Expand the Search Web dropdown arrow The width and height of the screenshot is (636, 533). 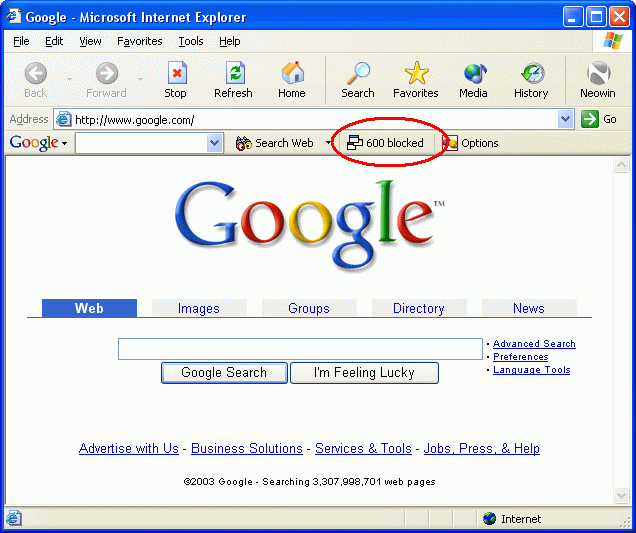[328, 143]
